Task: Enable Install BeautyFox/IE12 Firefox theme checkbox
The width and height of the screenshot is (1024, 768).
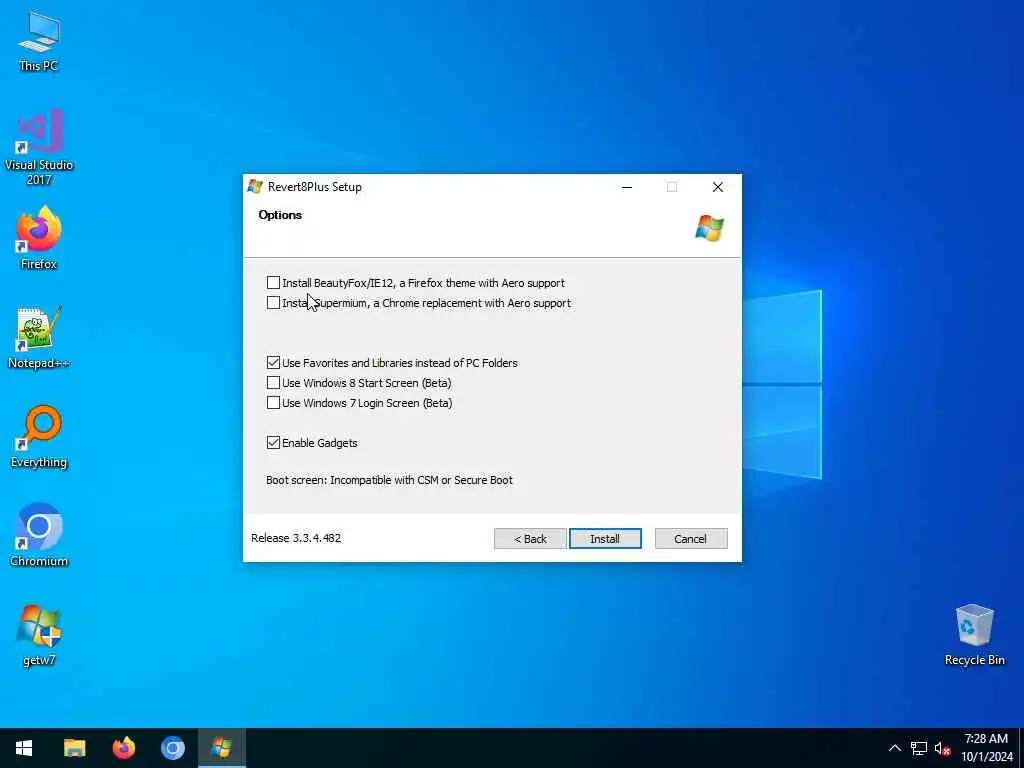Action: point(274,283)
